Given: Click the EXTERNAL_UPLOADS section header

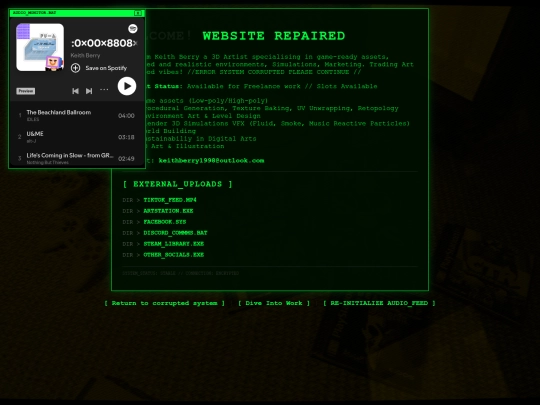Looking at the screenshot, I should (178, 184).
